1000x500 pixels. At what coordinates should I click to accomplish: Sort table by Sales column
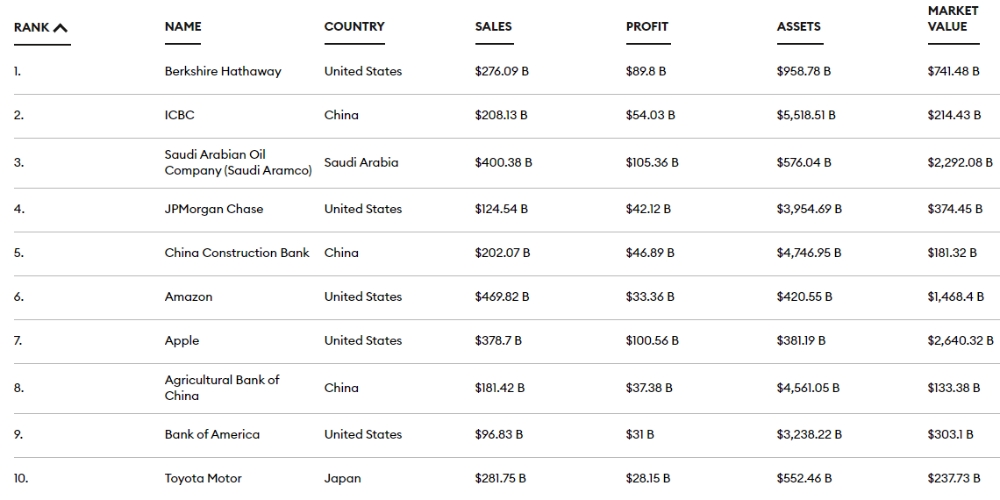(x=494, y=27)
